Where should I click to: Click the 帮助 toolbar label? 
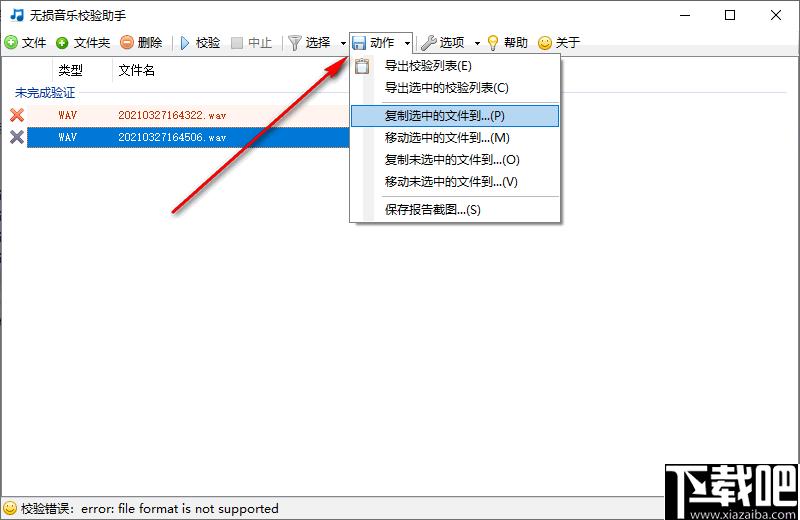[516, 43]
